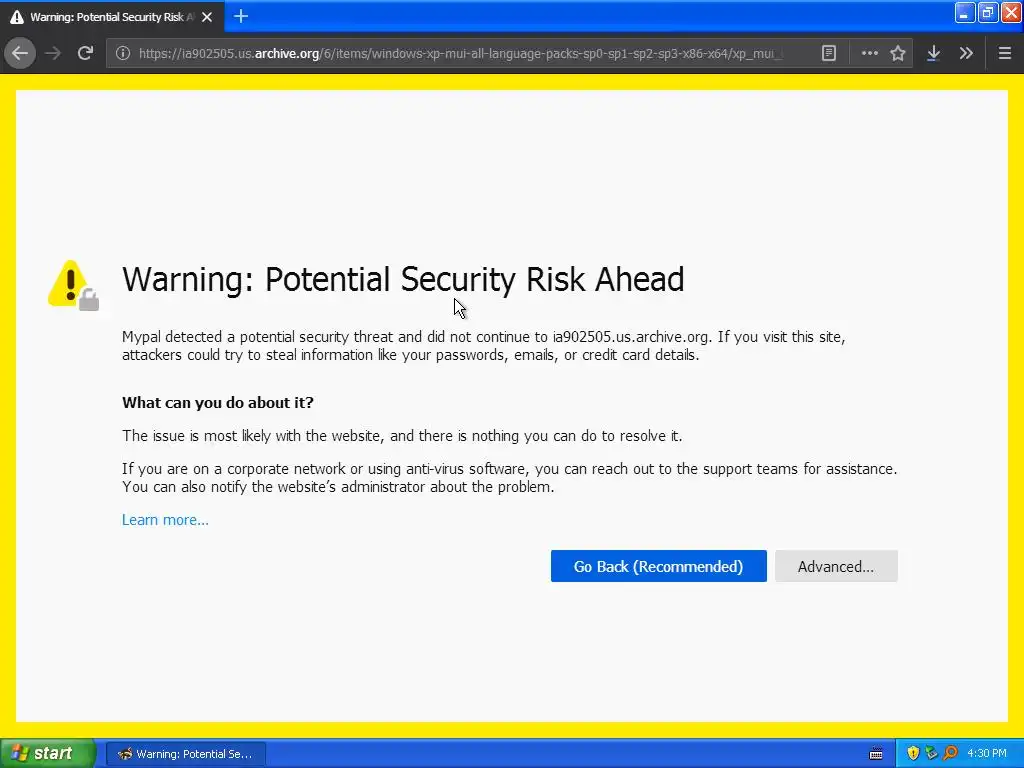Select the Warning: Potential Security Risk tab
The height and width of the screenshot is (768, 1024).
(x=111, y=17)
